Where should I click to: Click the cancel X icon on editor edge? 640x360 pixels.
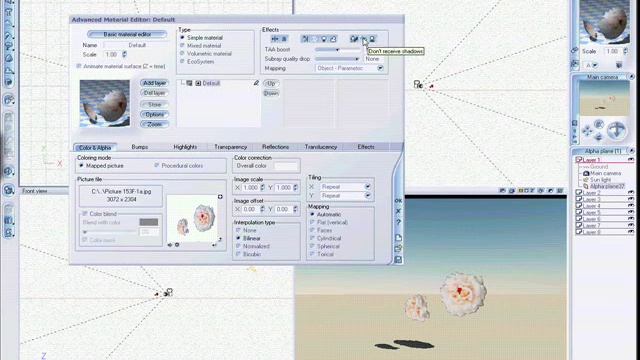click(x=398, y=211)
